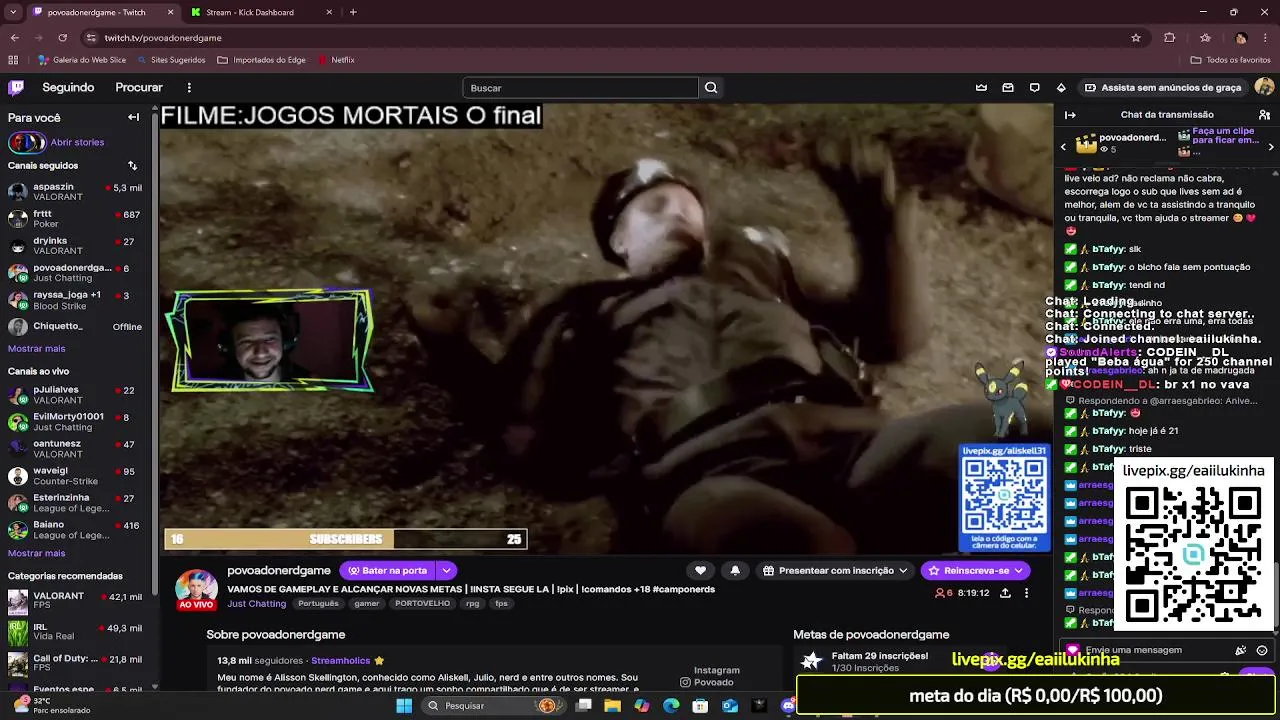
Task: Sort followed channels with the arrows icon
Action: (132, 165)
